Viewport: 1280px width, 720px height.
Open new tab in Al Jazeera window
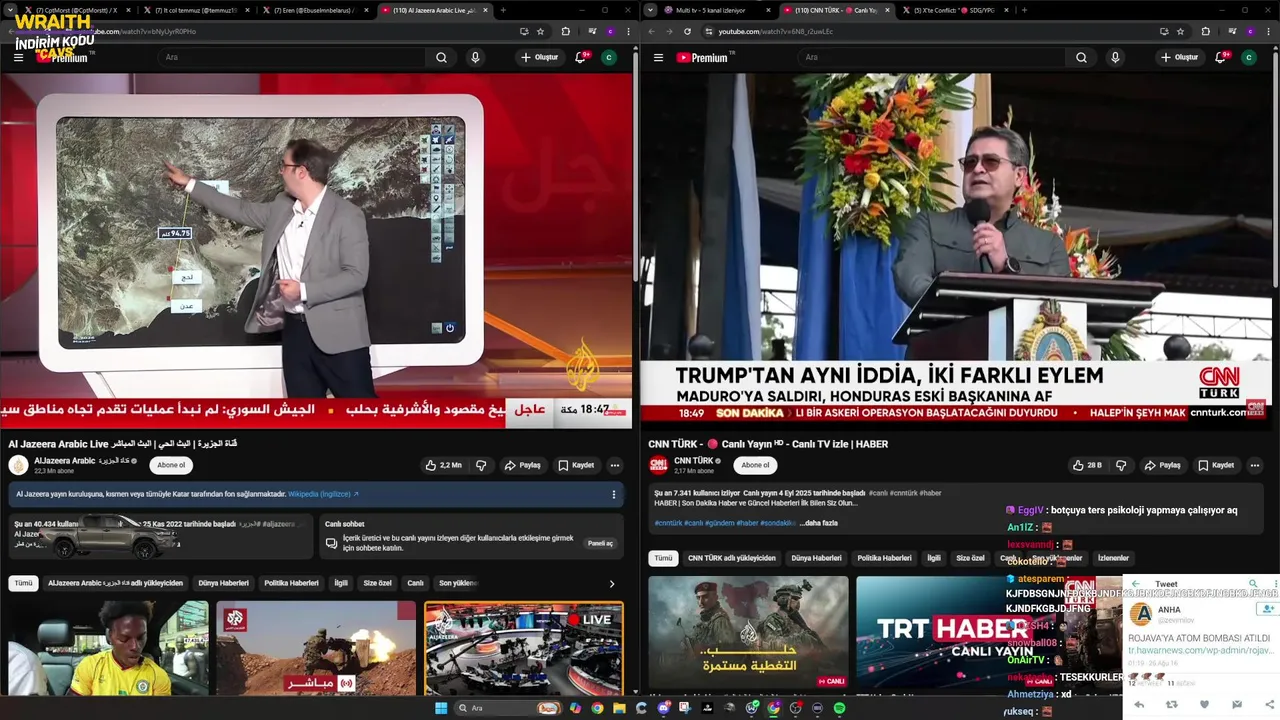[503, 10]
